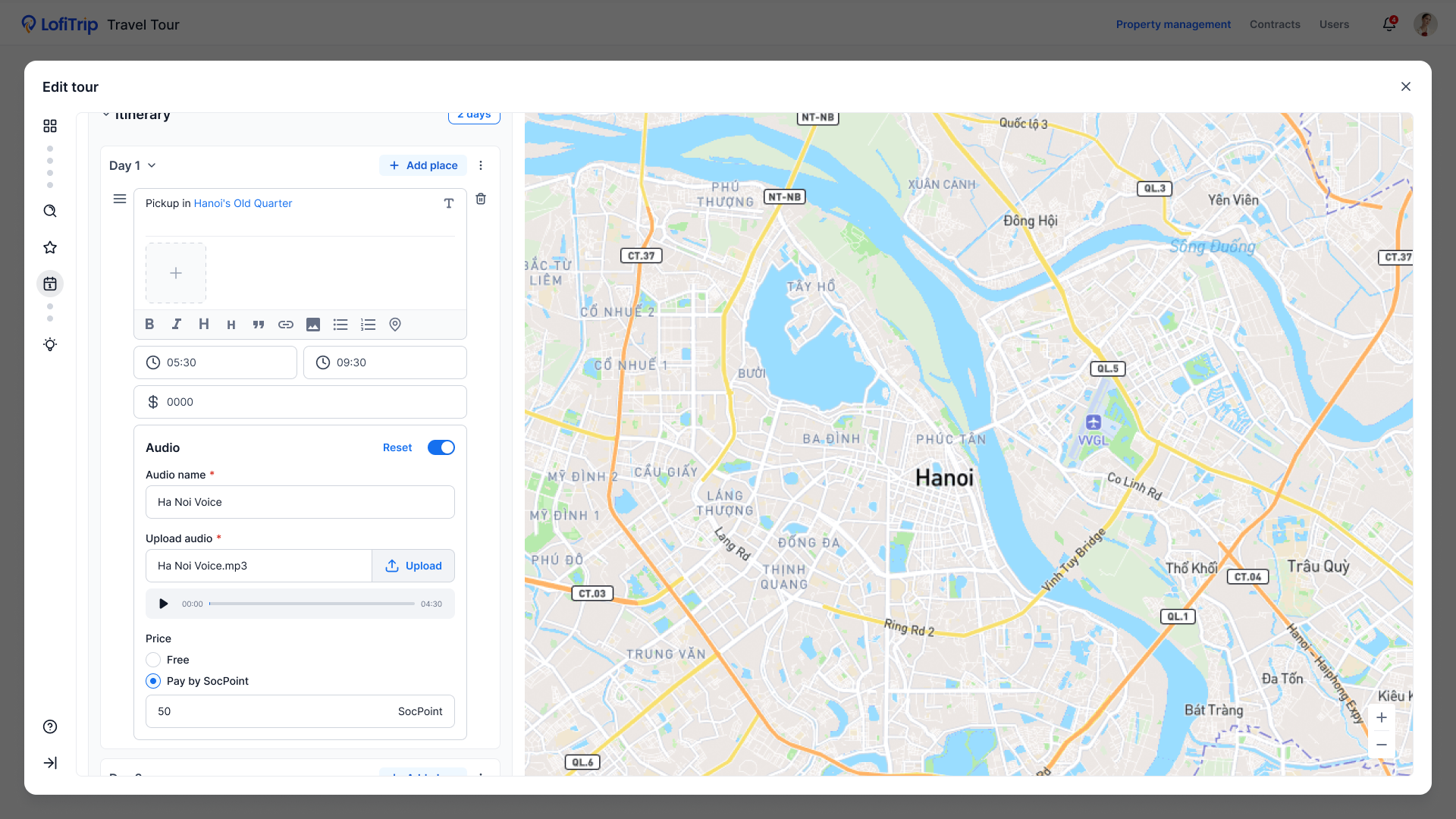The image size is (1456, 819).
Task: Toggle italic formatting
Action: (x=177, y=325)
